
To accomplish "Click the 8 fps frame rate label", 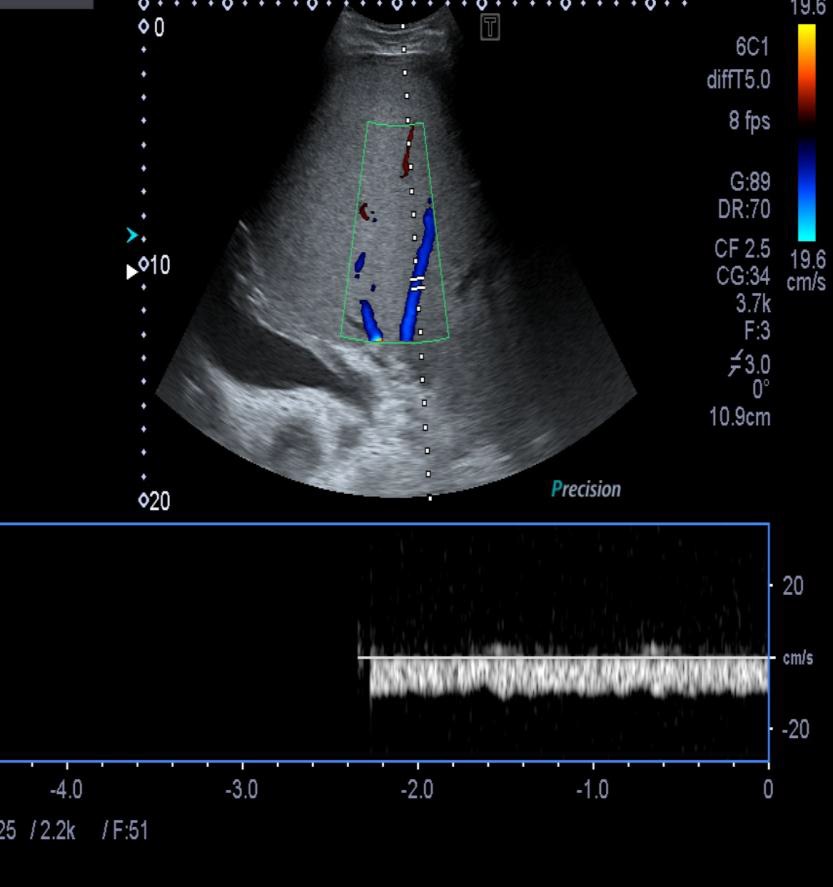I will point(749,121).
